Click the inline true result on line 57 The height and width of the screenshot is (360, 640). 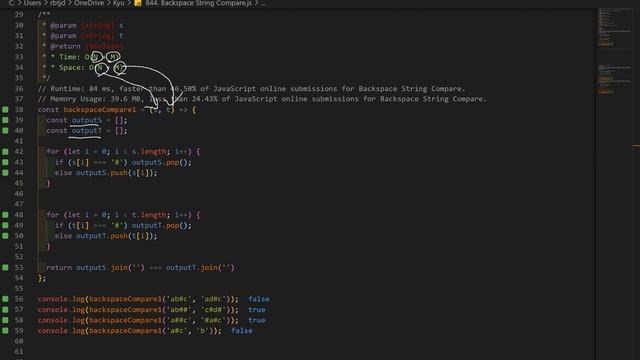pos(257,309)
